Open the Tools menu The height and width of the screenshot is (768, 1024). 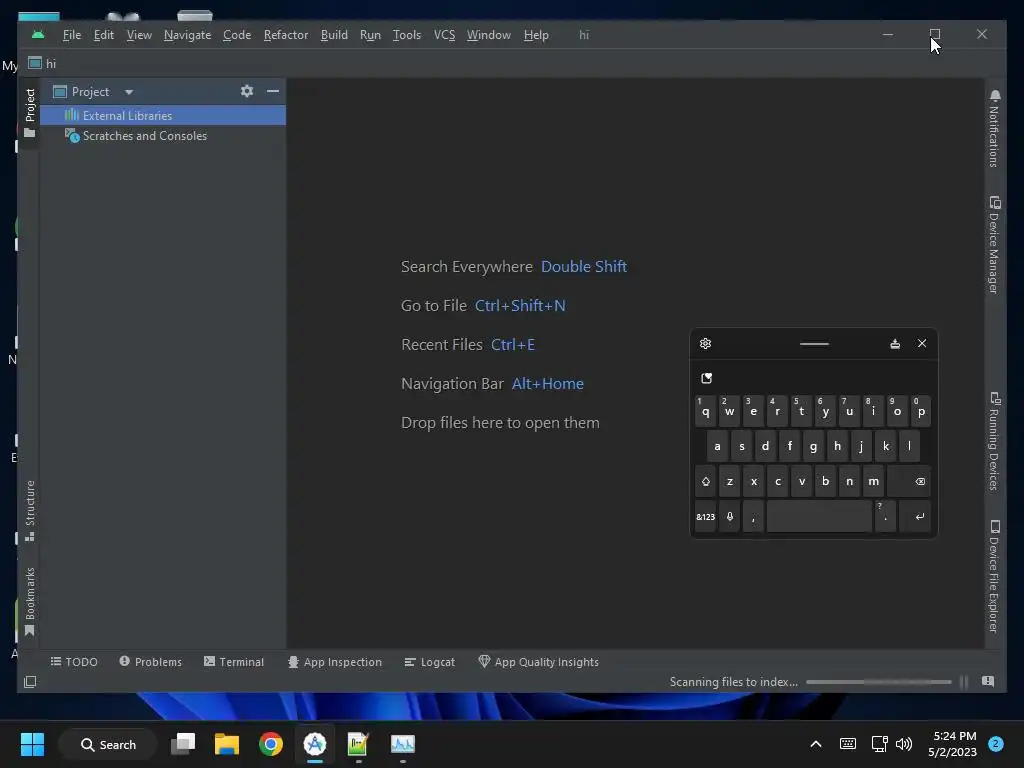[407, 35]
